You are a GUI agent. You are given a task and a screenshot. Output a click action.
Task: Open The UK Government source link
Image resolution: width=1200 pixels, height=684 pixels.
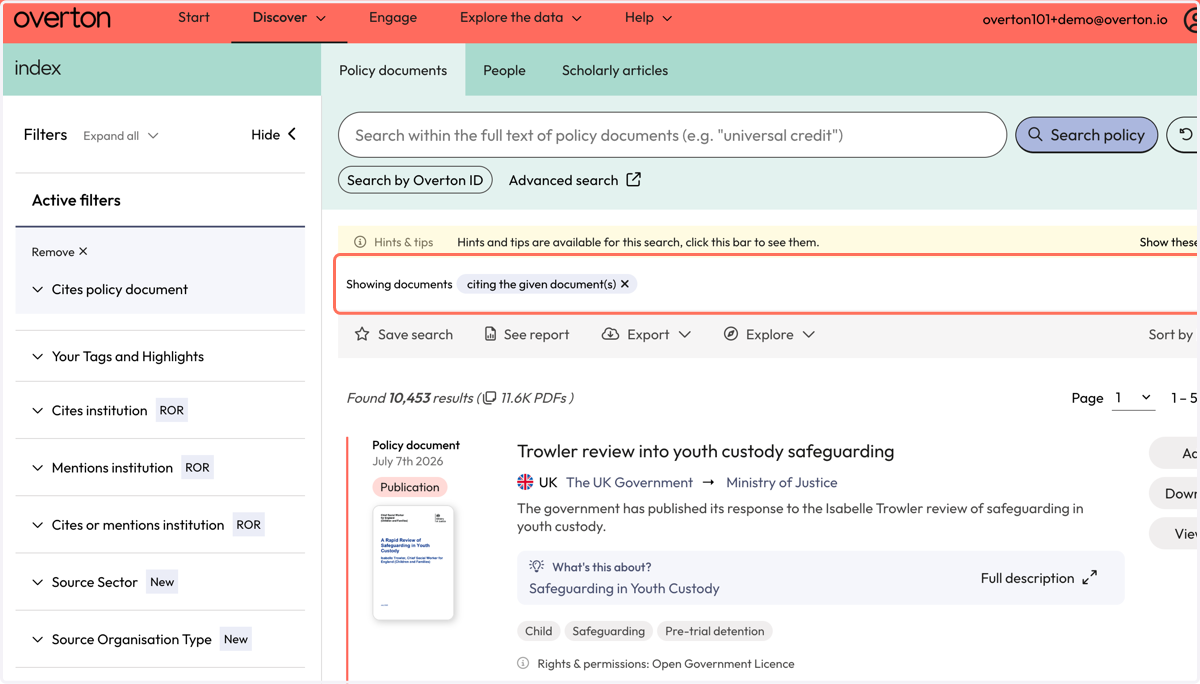click(629, 482)
